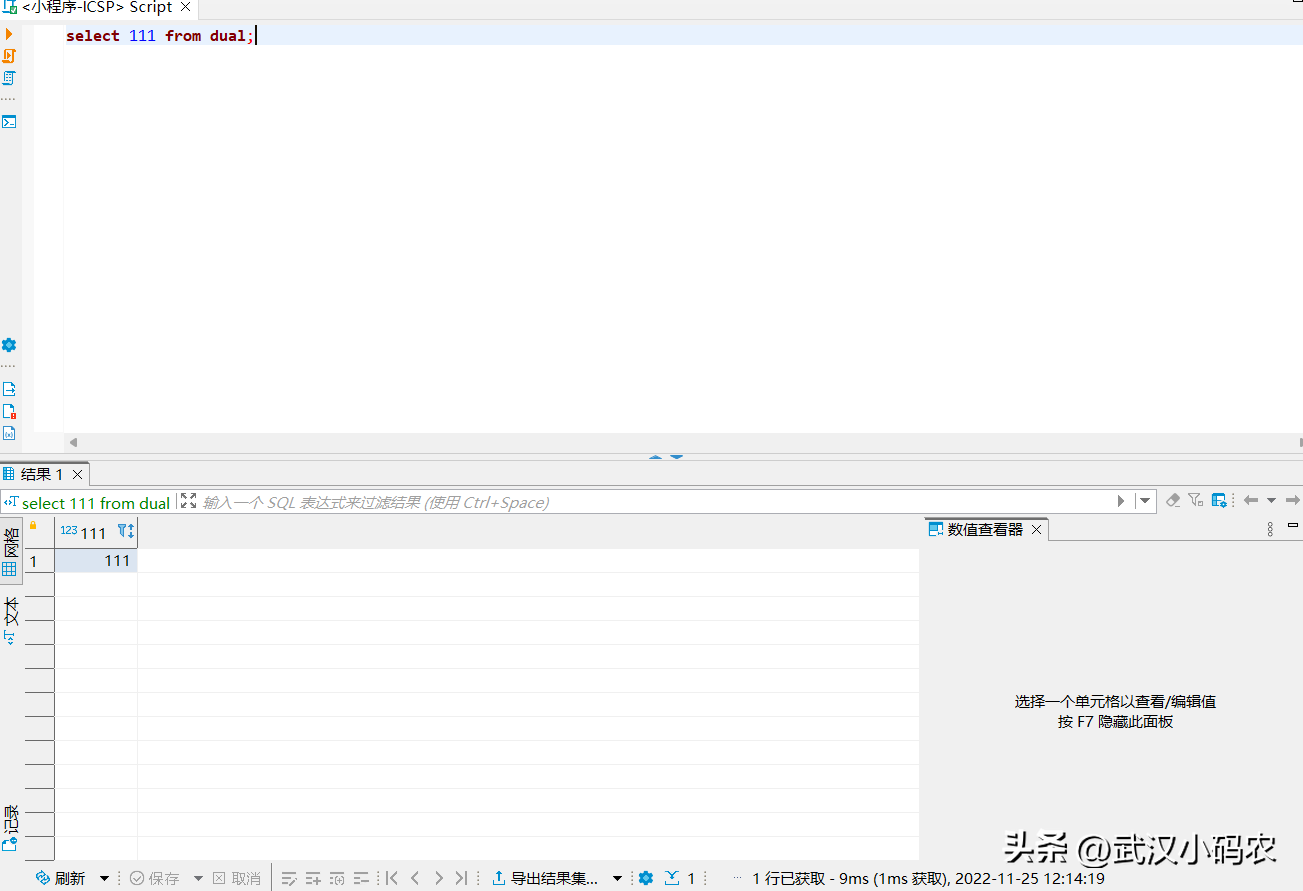Click the 保存 save button
Viewport: 1303px width, 891px height.
click(x=155, y=878)
